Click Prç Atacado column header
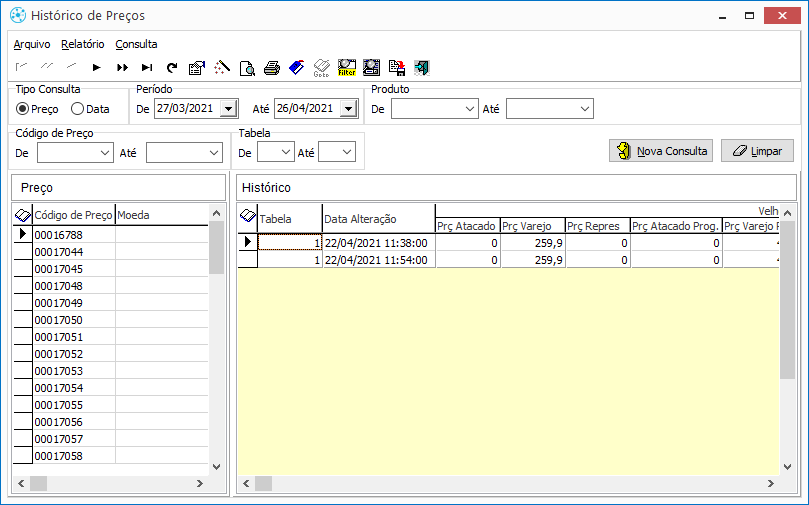 click(x=467, y=226)
